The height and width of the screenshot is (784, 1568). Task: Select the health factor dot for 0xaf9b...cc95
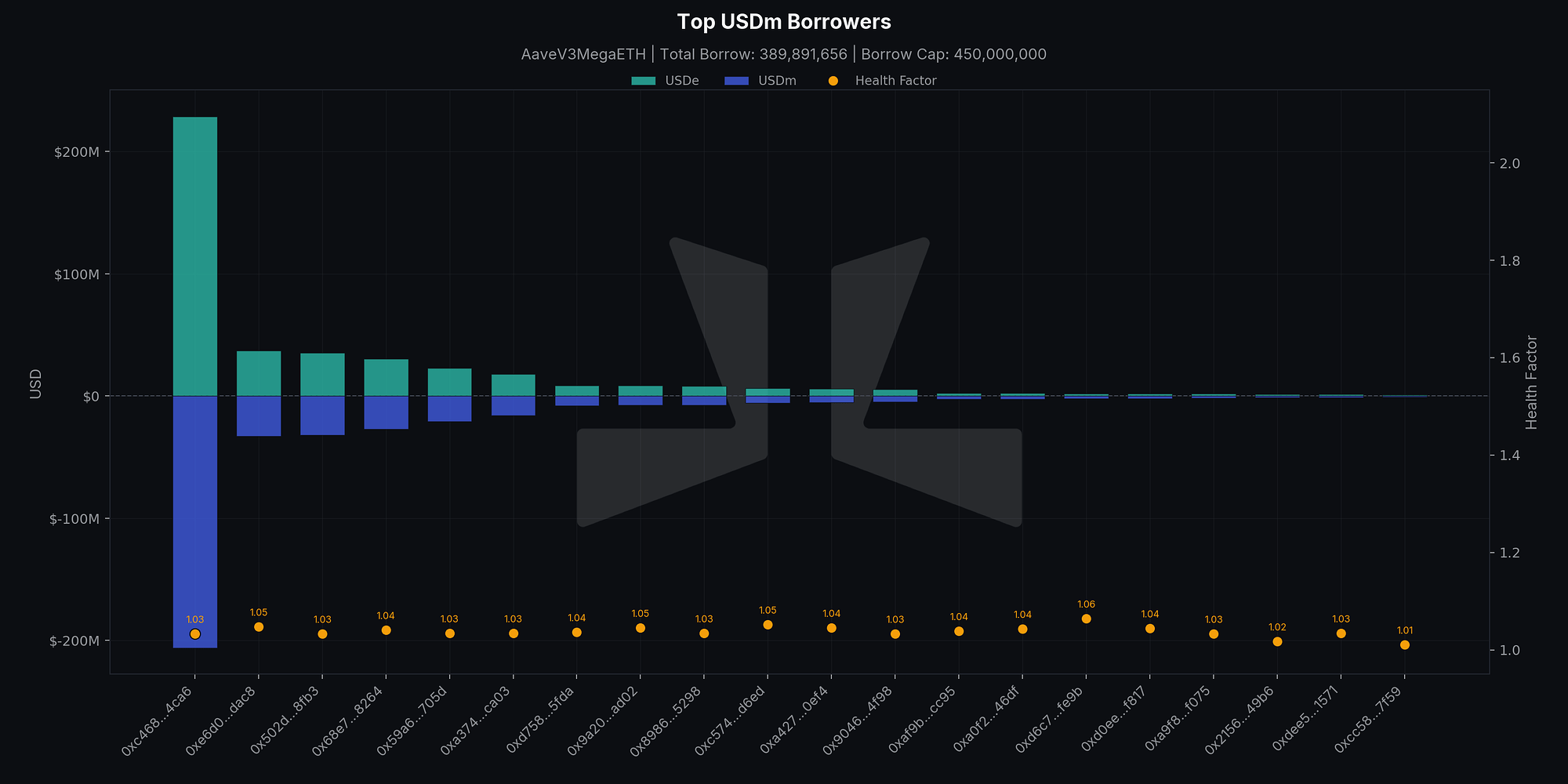(x=959, y=631)
